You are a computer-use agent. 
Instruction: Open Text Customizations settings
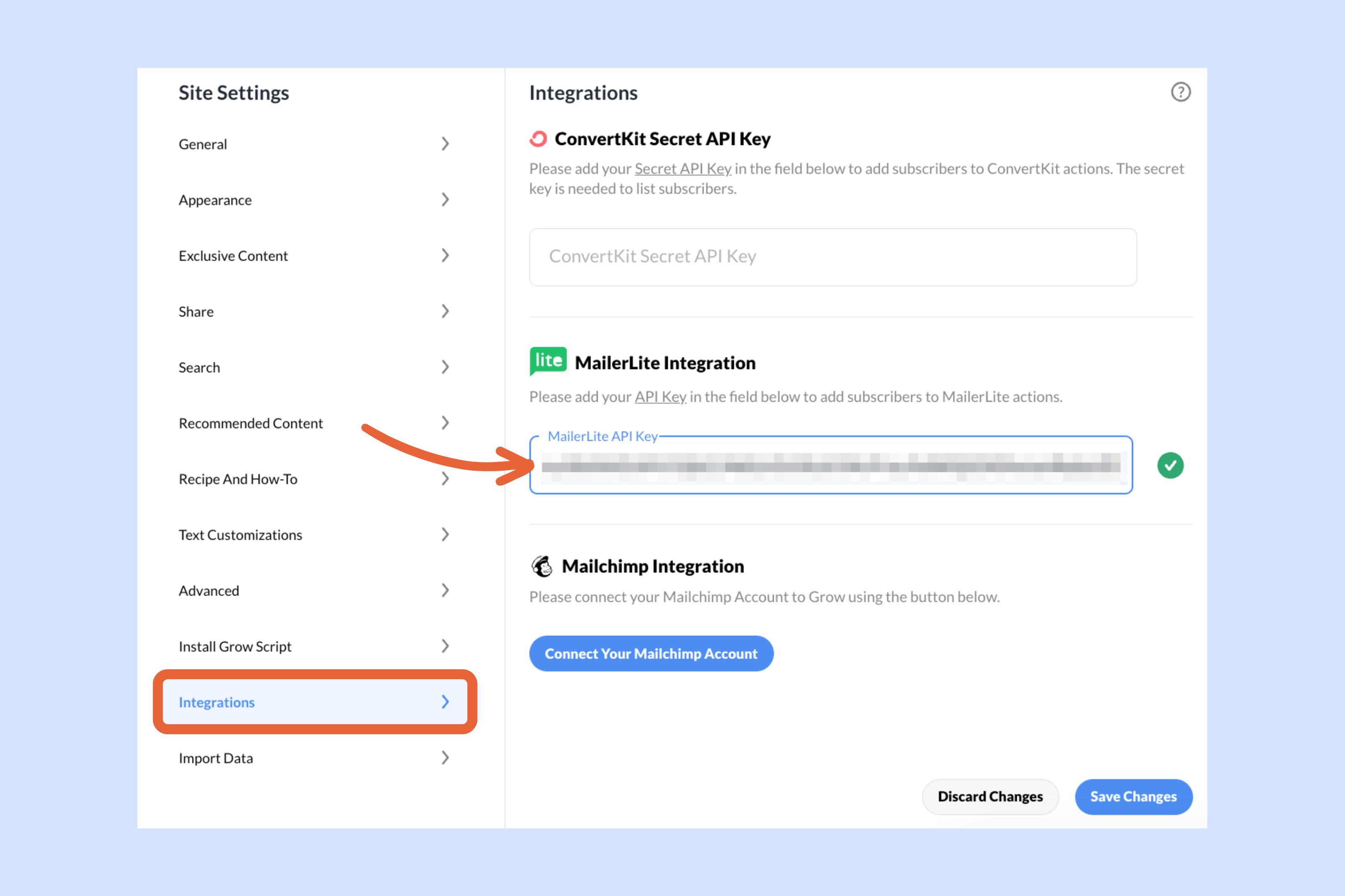point(240,534)
